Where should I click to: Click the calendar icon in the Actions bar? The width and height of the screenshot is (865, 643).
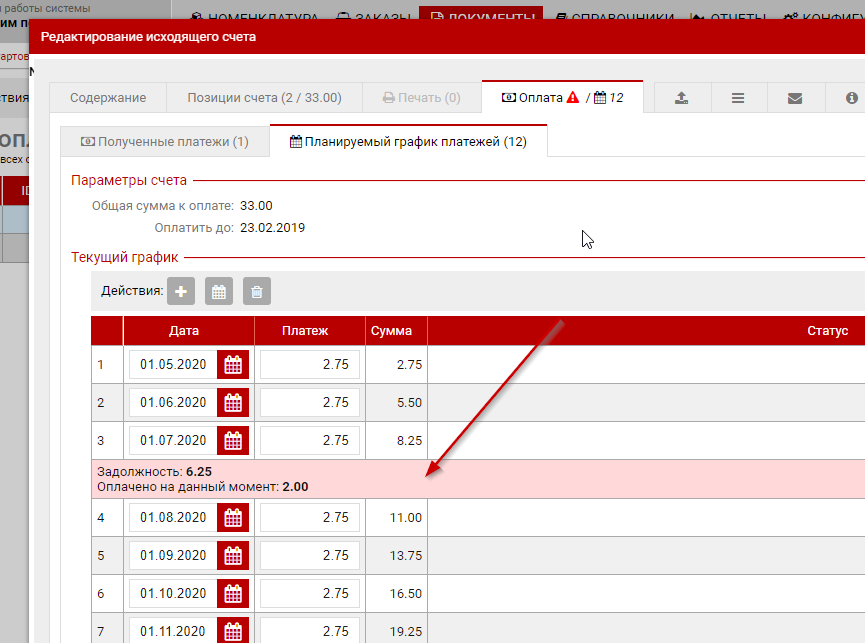pyautogui.click(x=219, y=292)
